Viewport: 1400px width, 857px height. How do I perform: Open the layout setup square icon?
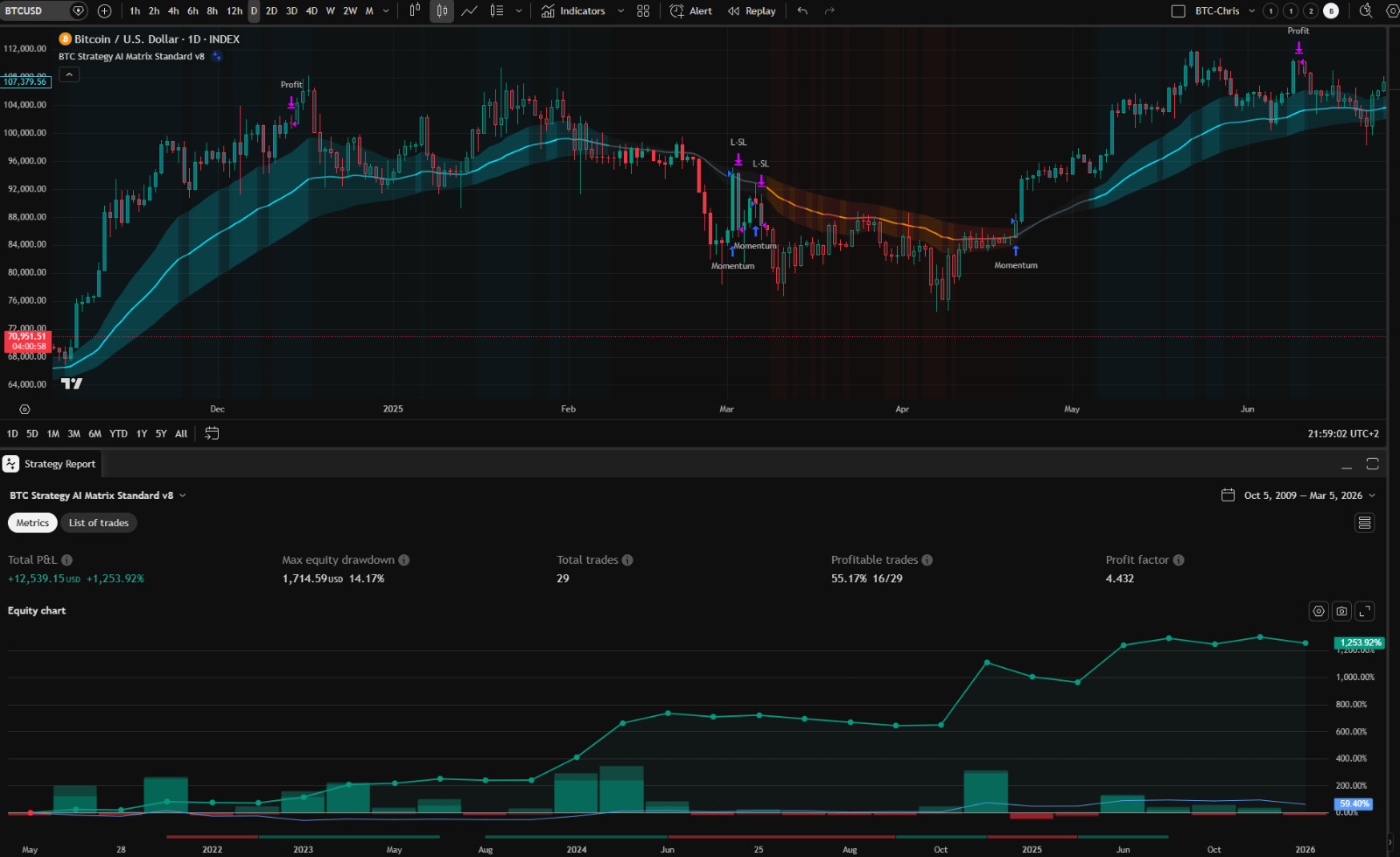pos(1179,11)
